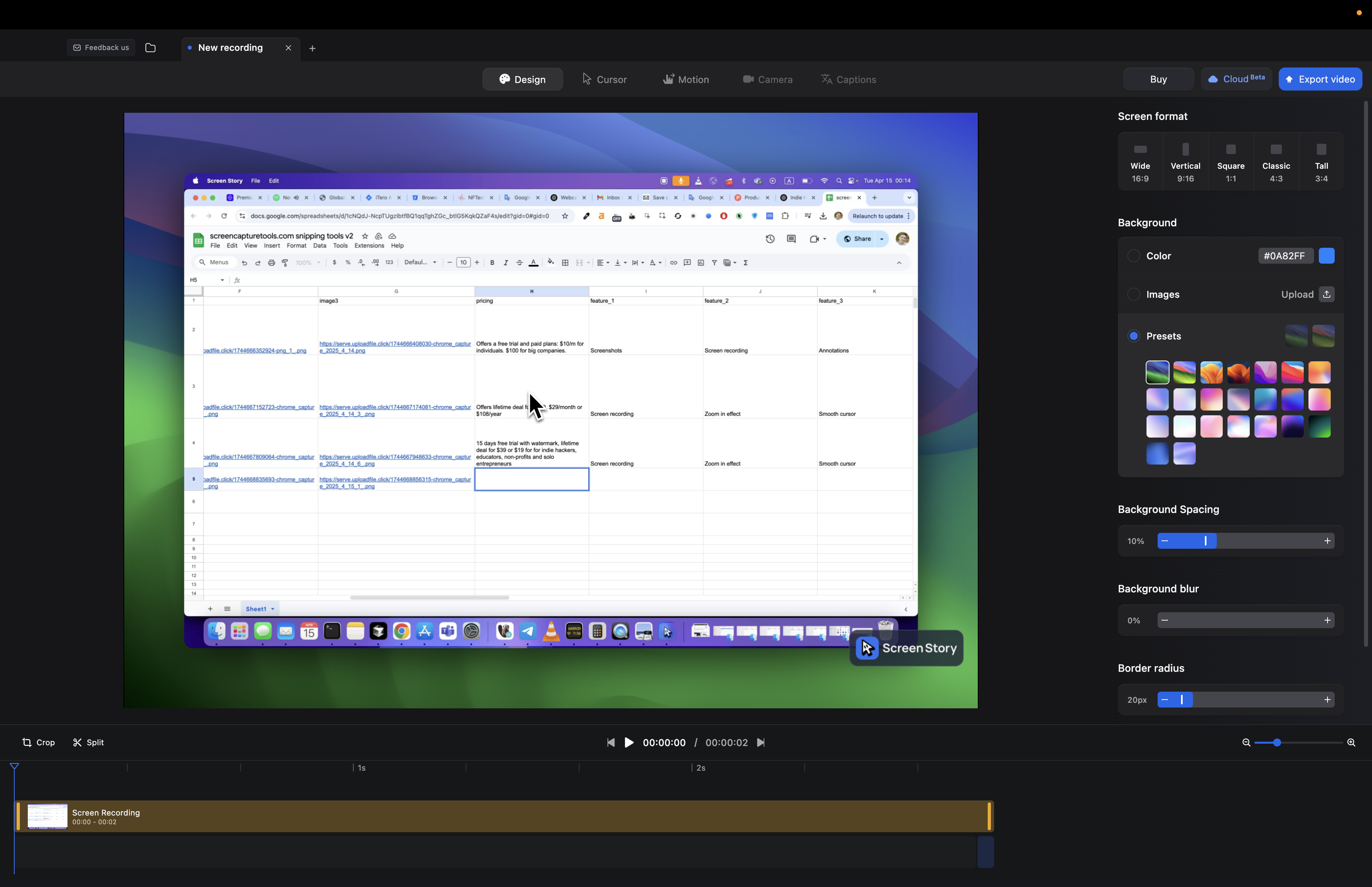Add a new tab with plus icon

click(312, 48)
